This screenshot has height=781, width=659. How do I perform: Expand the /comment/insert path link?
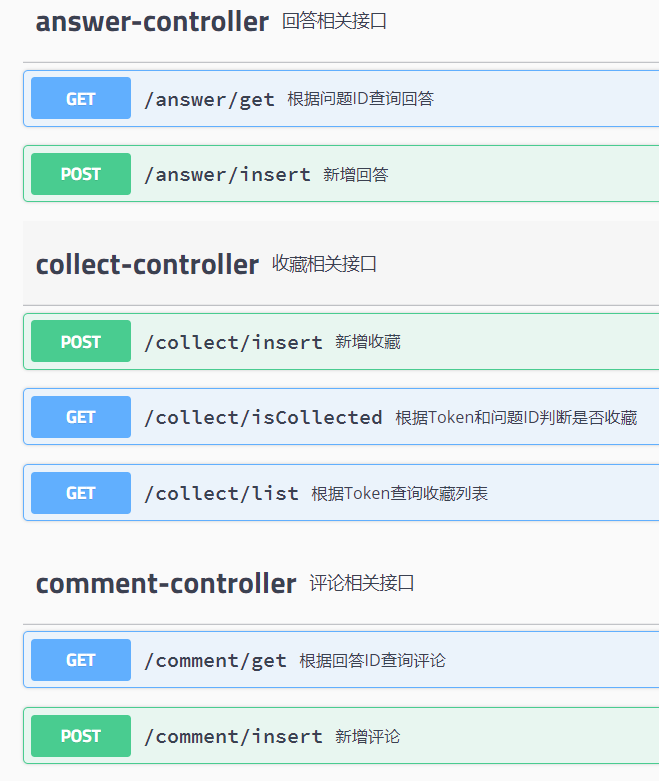pyautogui.click(x=233, y=736)
